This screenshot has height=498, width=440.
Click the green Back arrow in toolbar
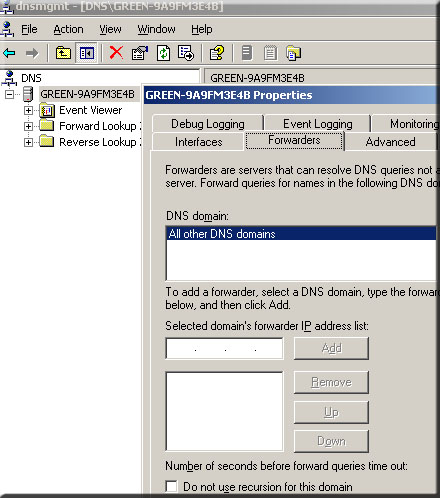9,53
